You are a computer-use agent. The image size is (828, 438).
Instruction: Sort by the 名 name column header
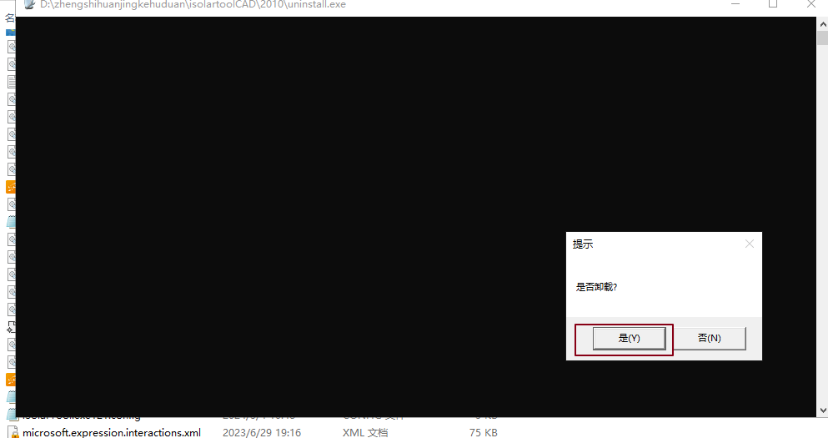(x=10, y=18)
